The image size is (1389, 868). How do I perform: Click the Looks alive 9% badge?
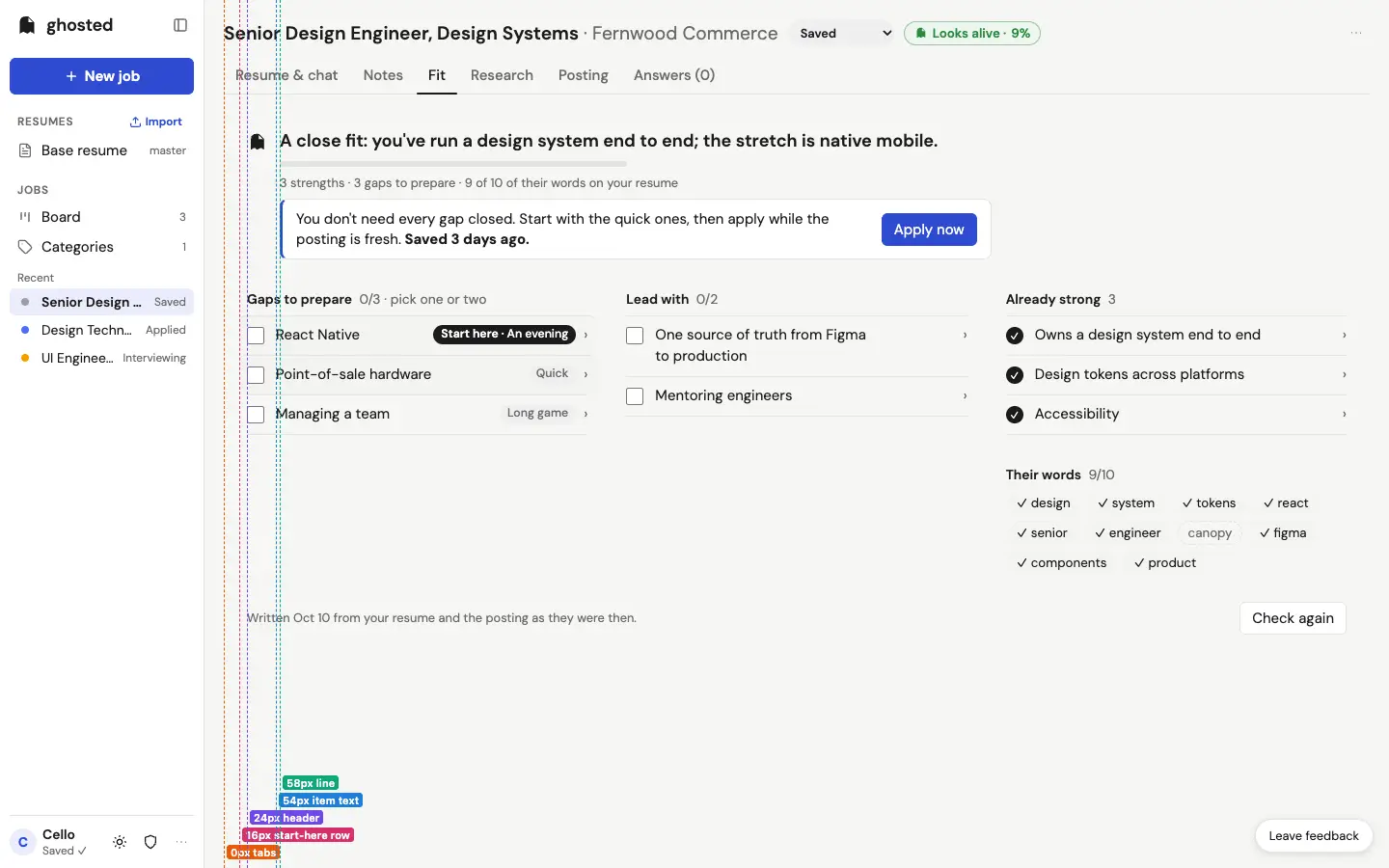coord(972,34)
